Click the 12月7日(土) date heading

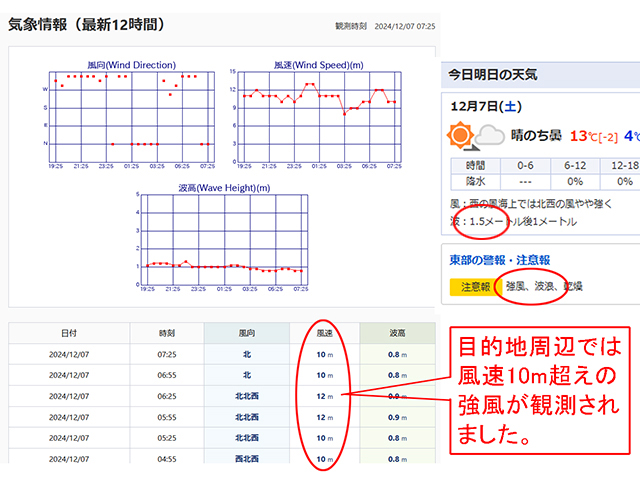pyautogui.click(x=484, y=106)
